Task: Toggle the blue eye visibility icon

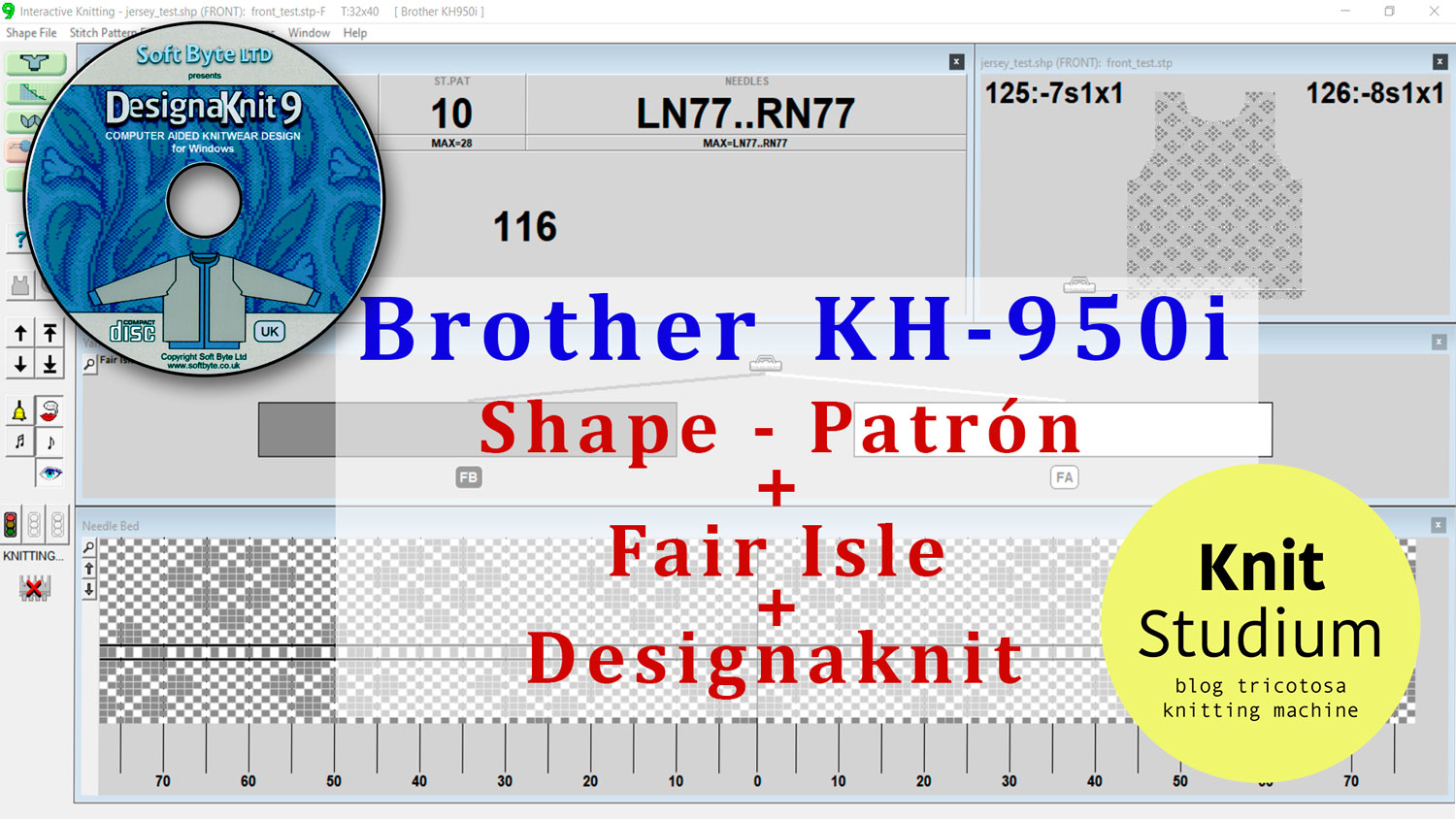Action: point(50,473)
